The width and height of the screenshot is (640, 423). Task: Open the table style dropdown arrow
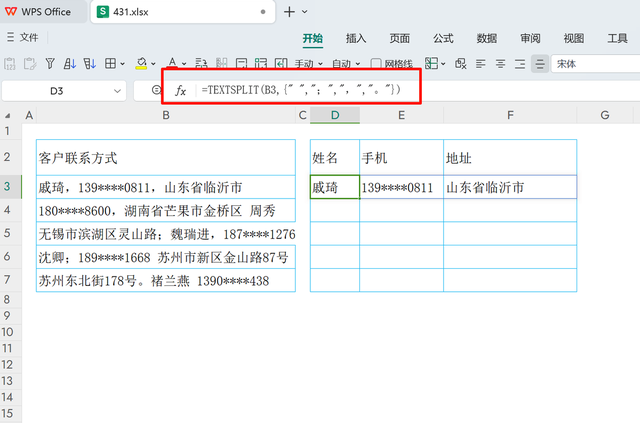(443, 64)
